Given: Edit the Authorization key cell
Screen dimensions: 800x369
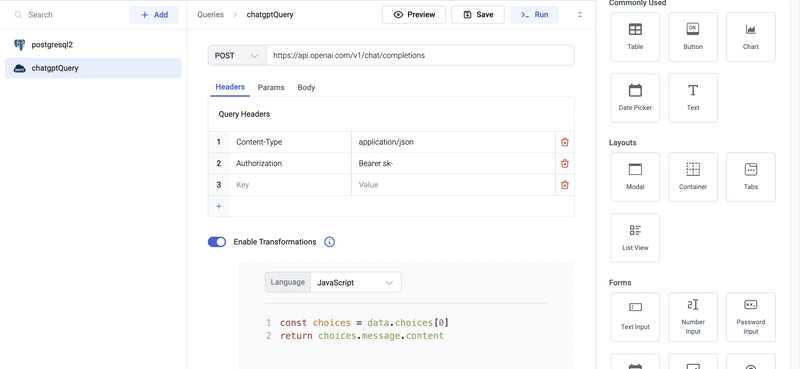Looking at the screenshot, I should point(290,164).
